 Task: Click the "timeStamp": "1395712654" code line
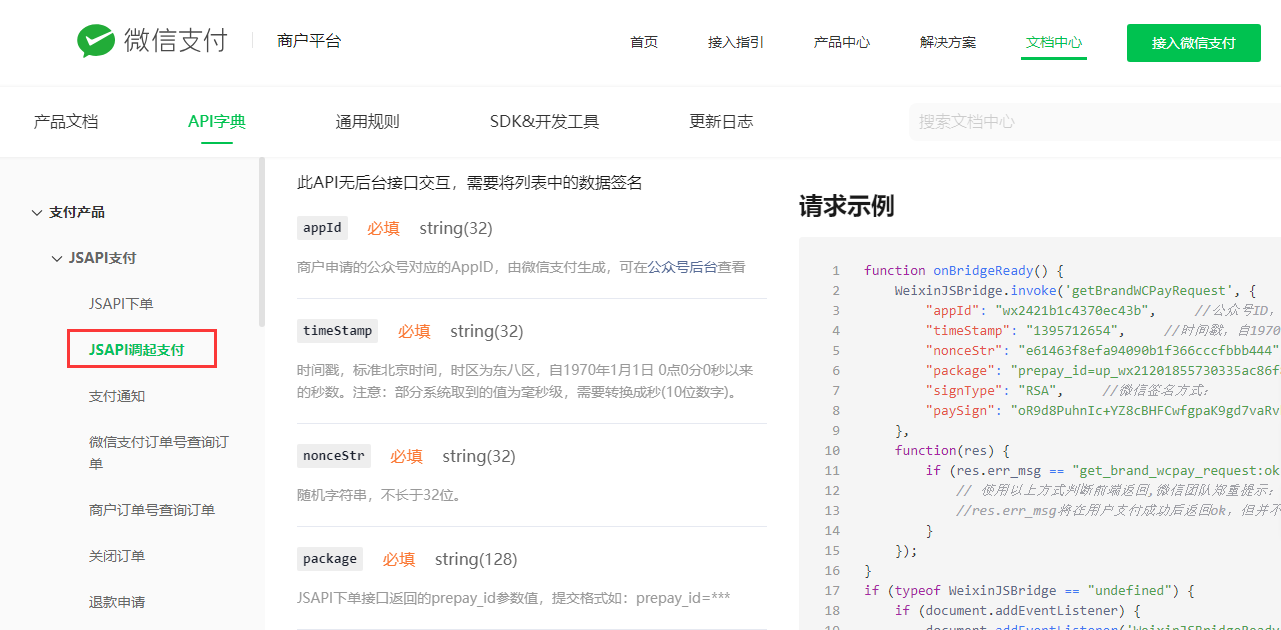tap(1103, 330)
